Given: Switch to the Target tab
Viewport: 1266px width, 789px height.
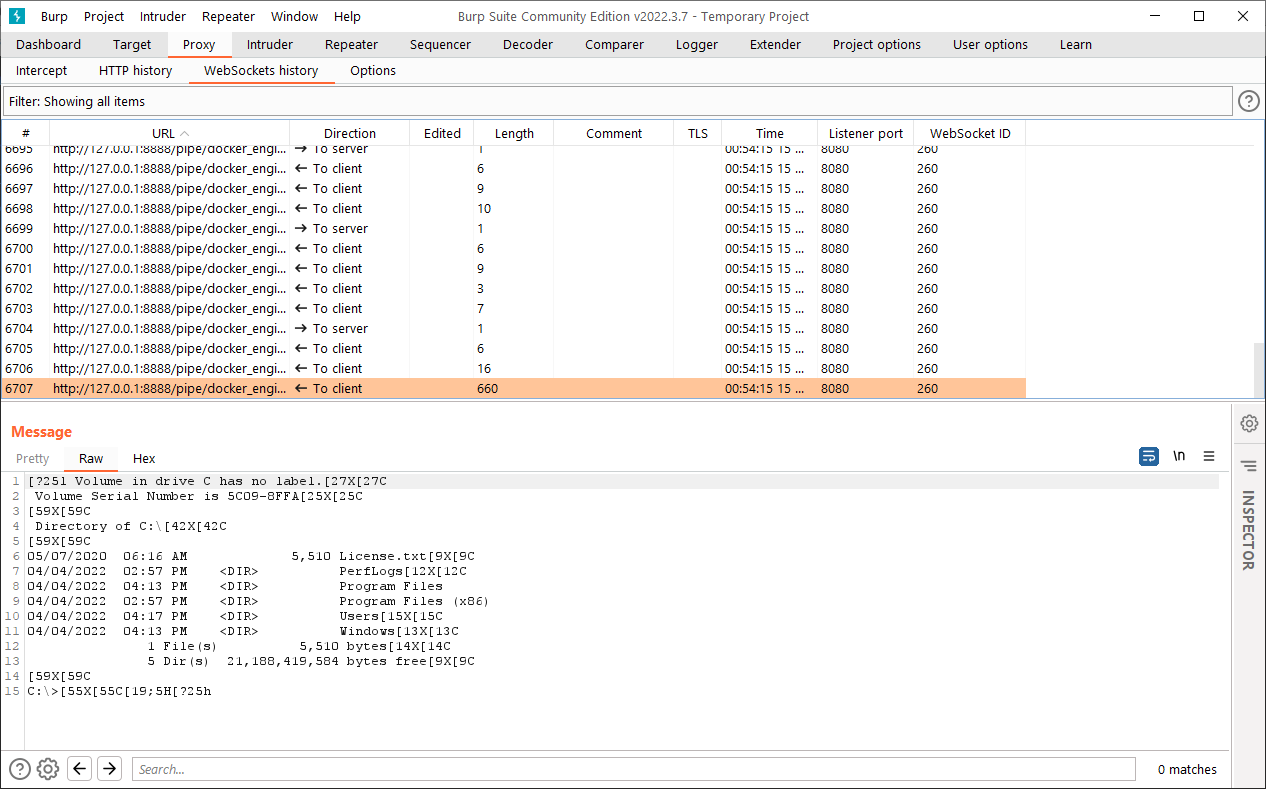Looking at the screenshot, I should [132, 44].
